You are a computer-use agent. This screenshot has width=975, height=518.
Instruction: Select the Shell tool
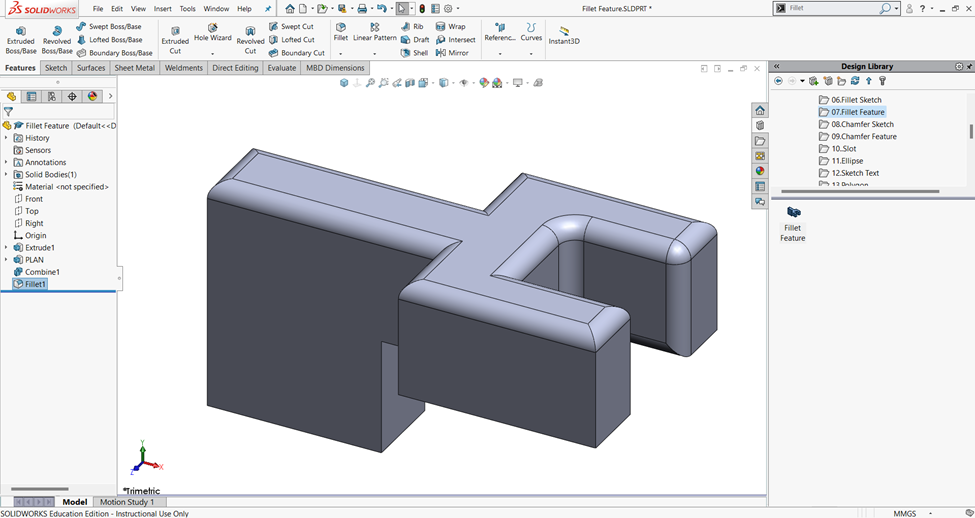pyautogui.click(x=415, y=53)
